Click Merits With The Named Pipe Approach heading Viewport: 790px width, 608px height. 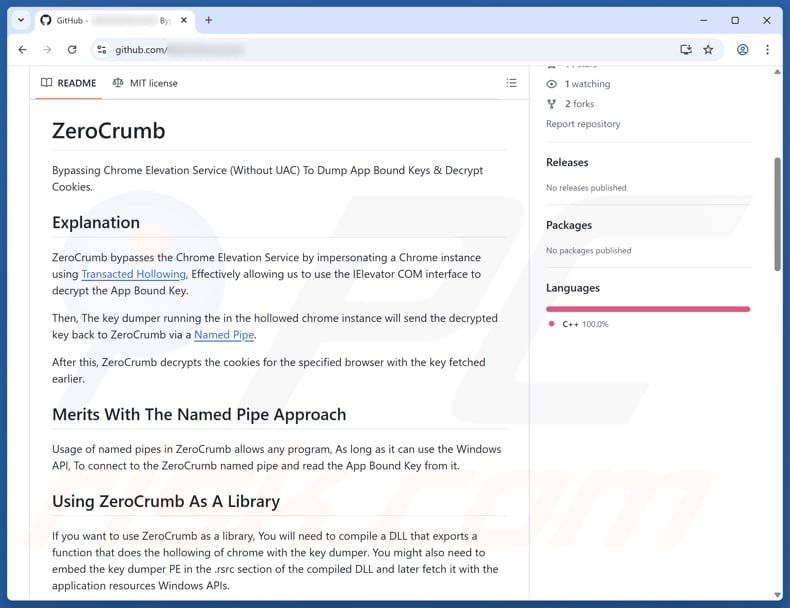(199, 414)
